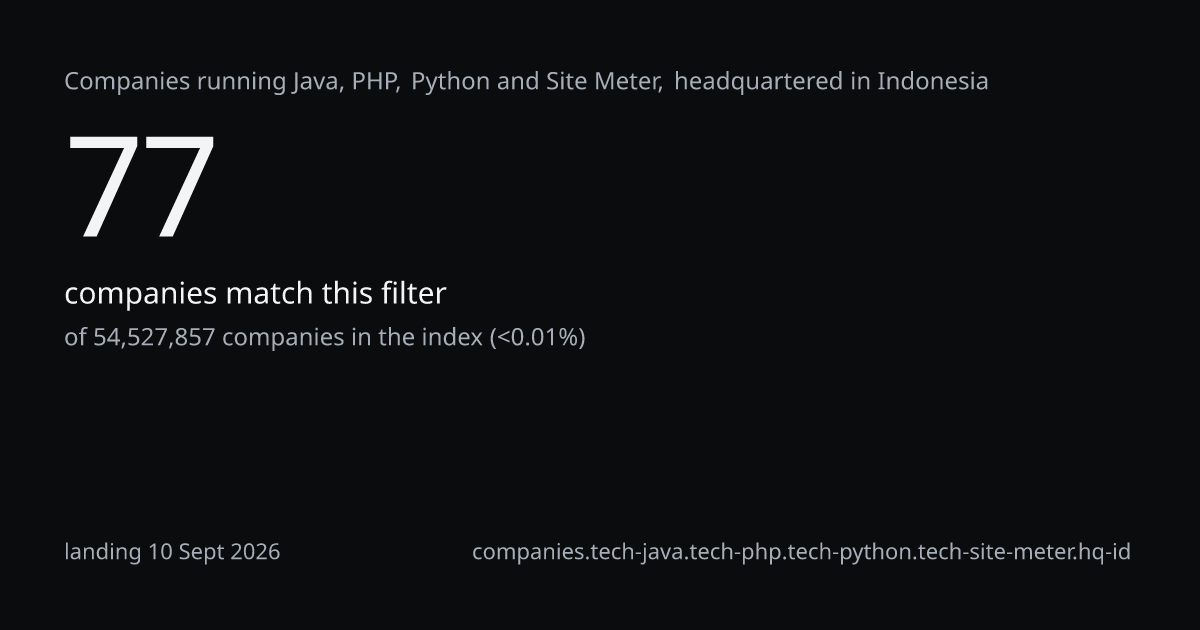Click the (<0.01%) percentage text
This screenshot has width=1200, height=630.
537,338
